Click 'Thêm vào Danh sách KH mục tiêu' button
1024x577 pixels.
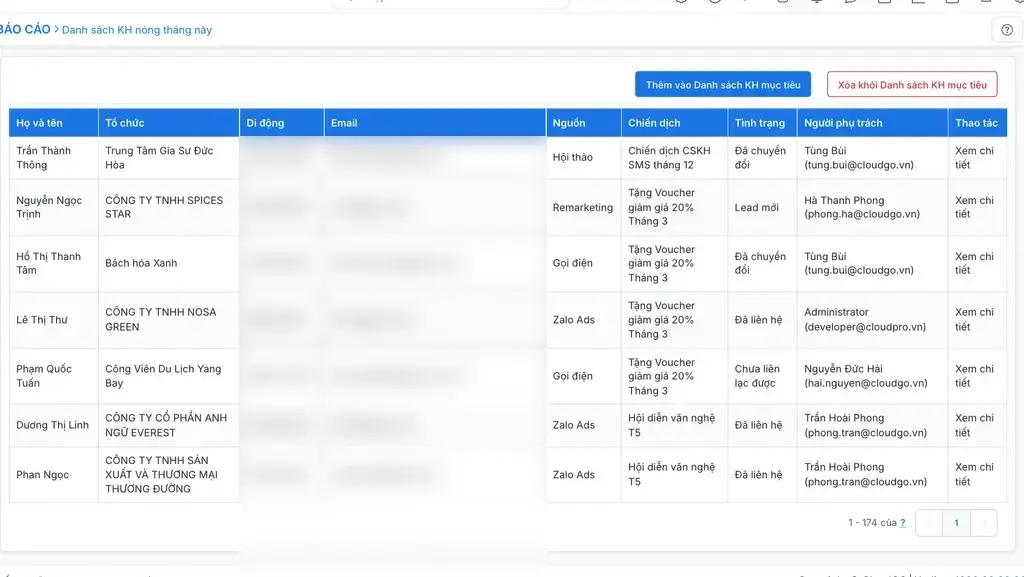[723, 85]
